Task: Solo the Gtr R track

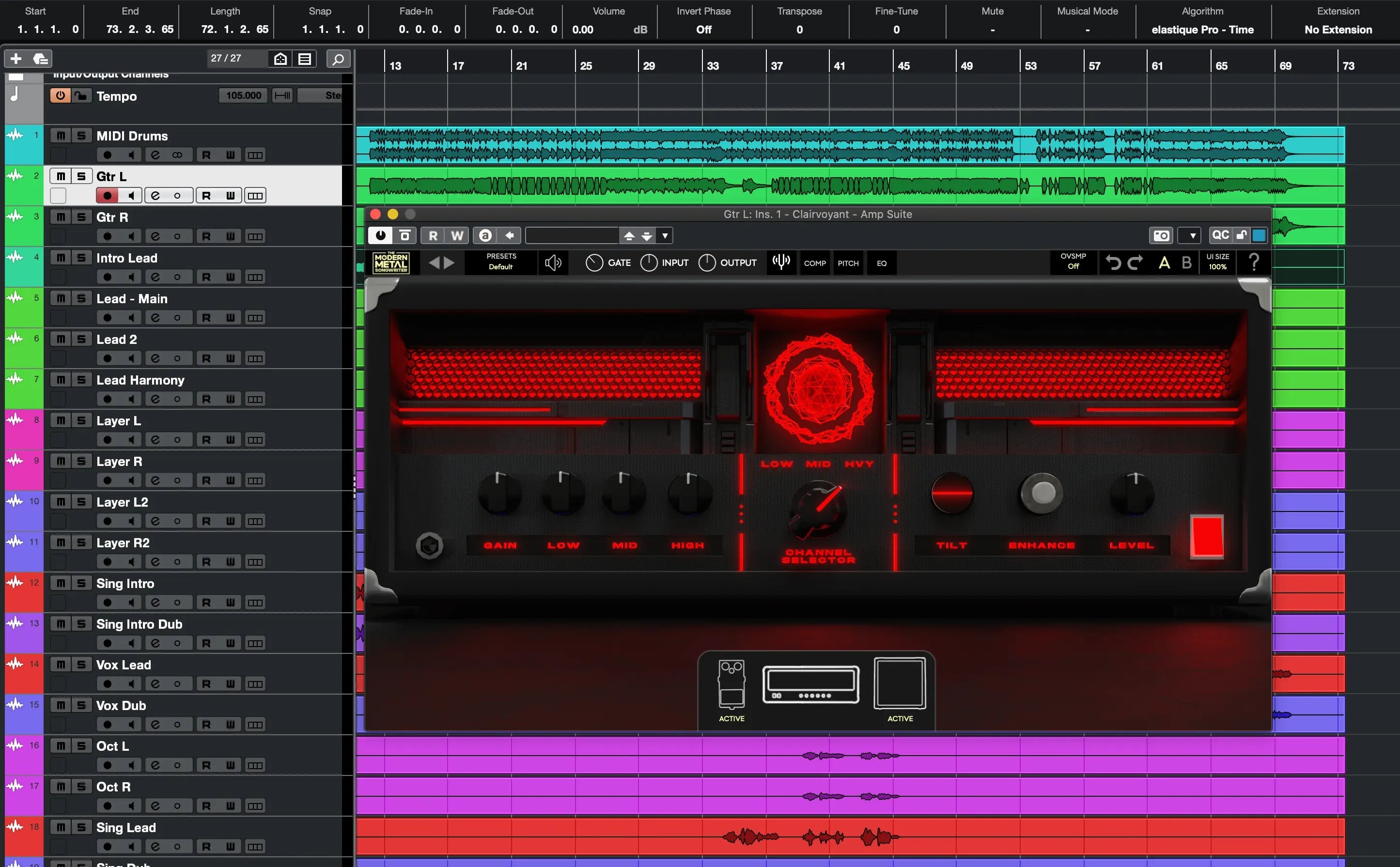Action: [81, 217]
